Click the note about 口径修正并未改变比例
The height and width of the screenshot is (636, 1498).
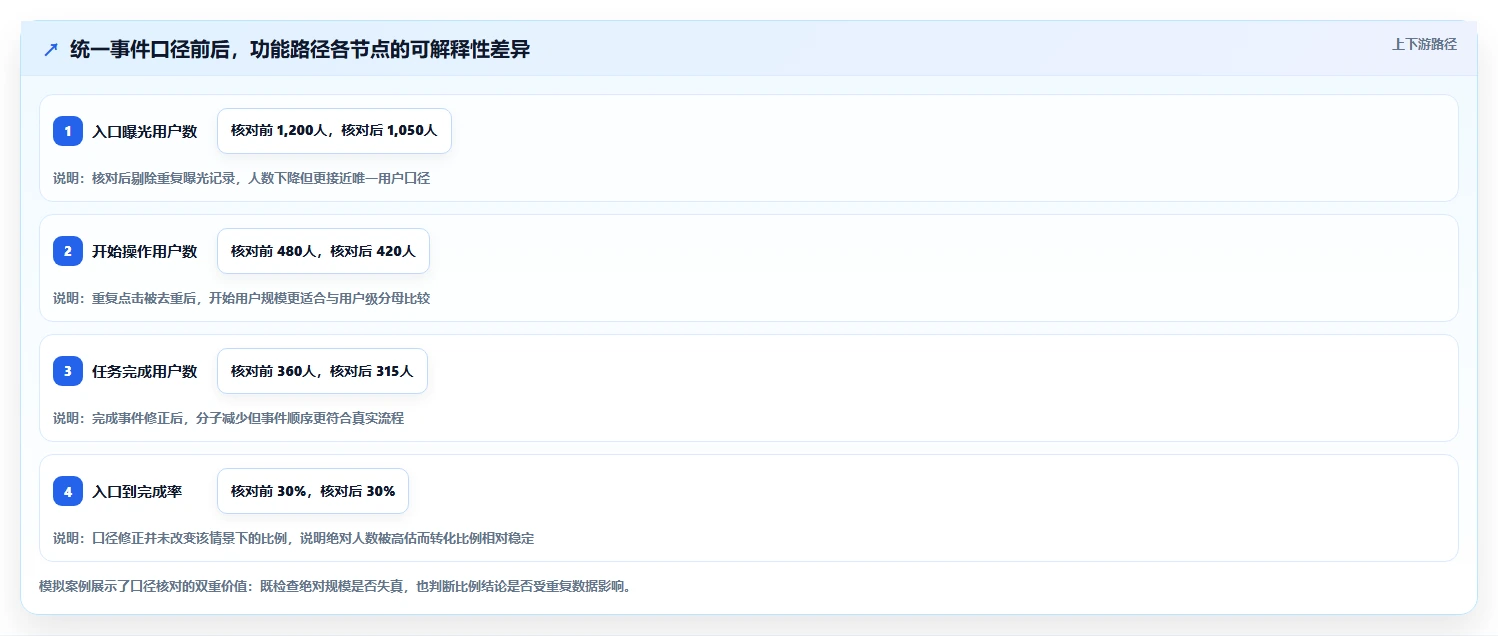(x=293, y=538)
